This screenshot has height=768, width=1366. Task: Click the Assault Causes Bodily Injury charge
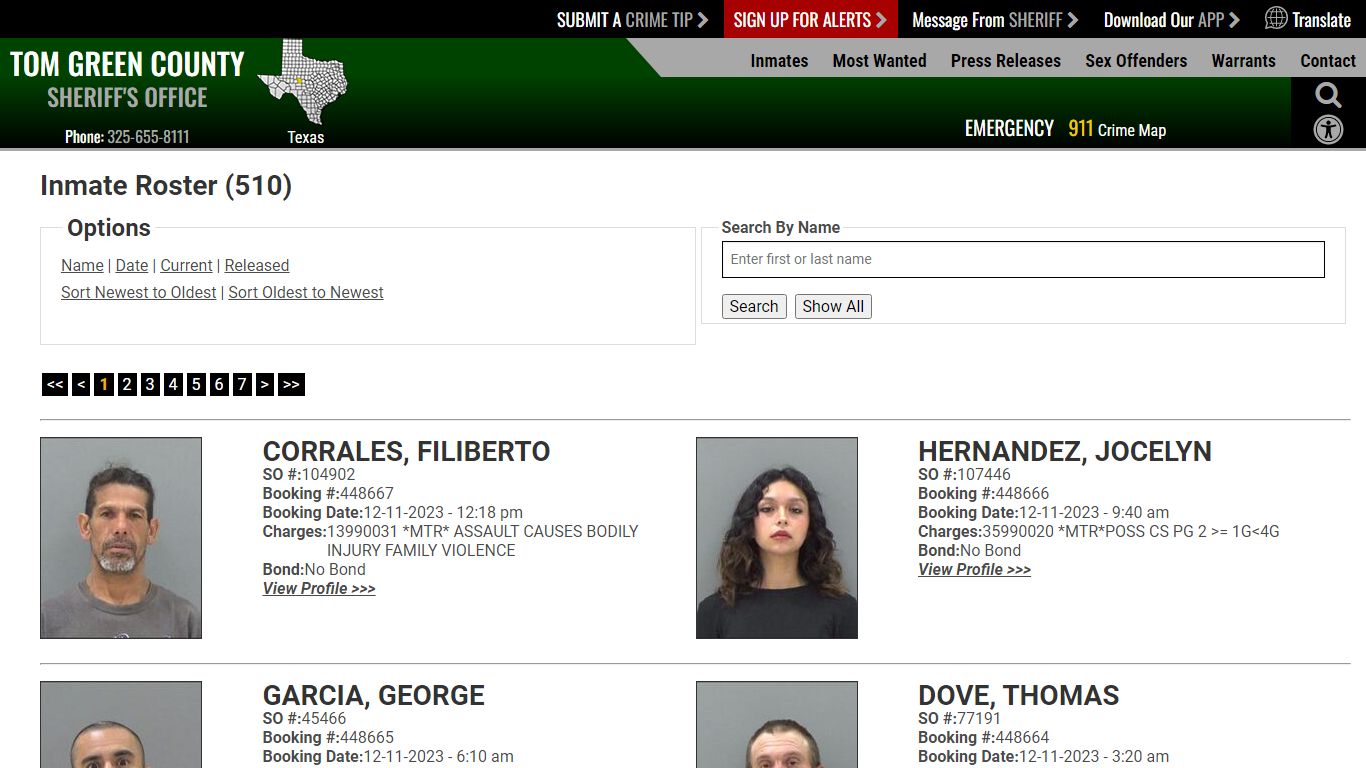click(483, 541)
